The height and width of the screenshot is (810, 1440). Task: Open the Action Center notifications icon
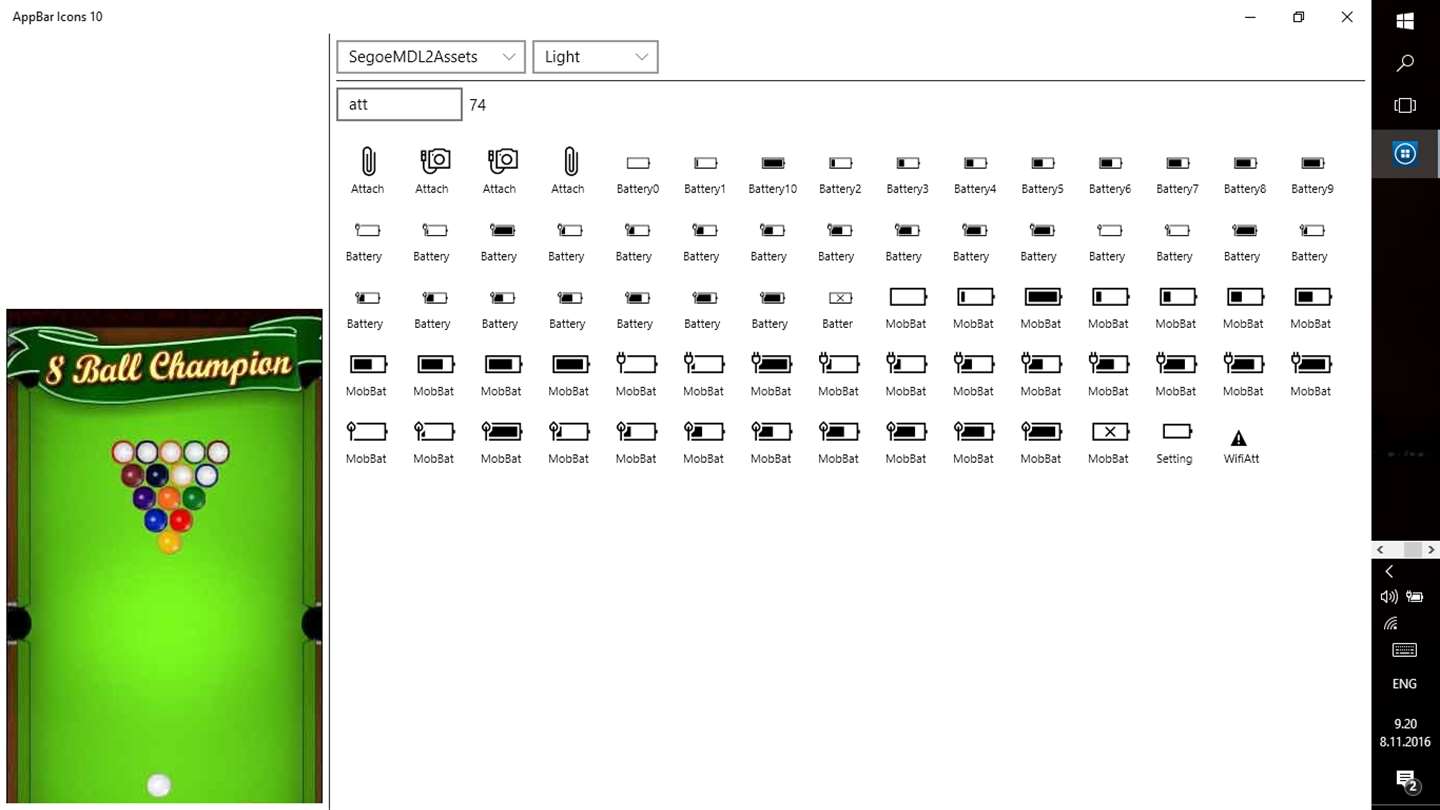click(1407, 780)
